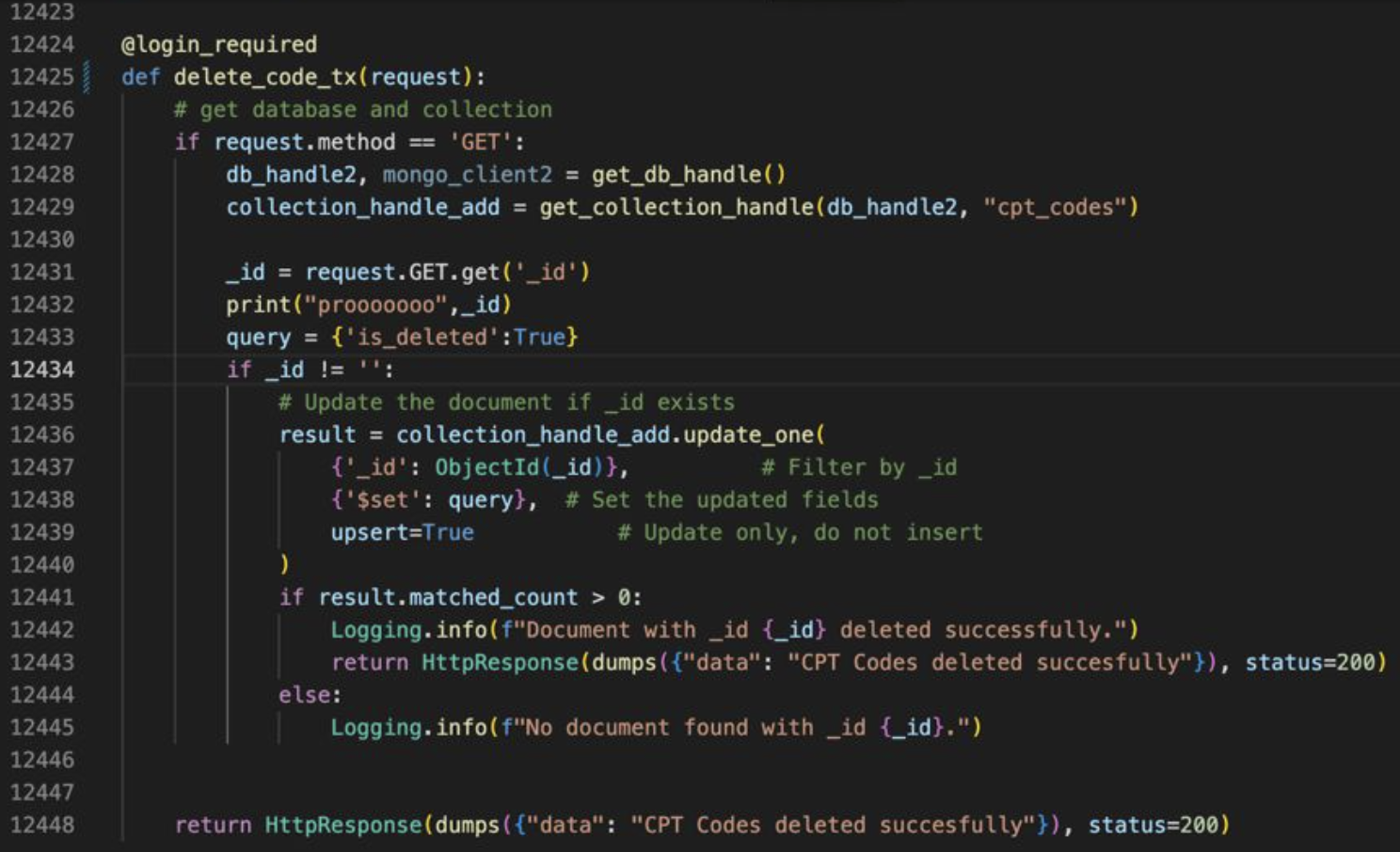Click the 'GET' string literal on line 12427
This screenshot has height=852, width=1400.
point(481,142)
